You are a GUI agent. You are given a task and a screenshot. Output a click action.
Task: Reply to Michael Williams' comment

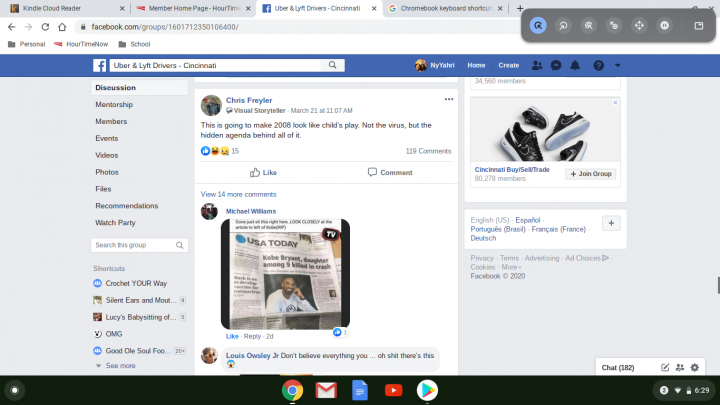(252, 336)
